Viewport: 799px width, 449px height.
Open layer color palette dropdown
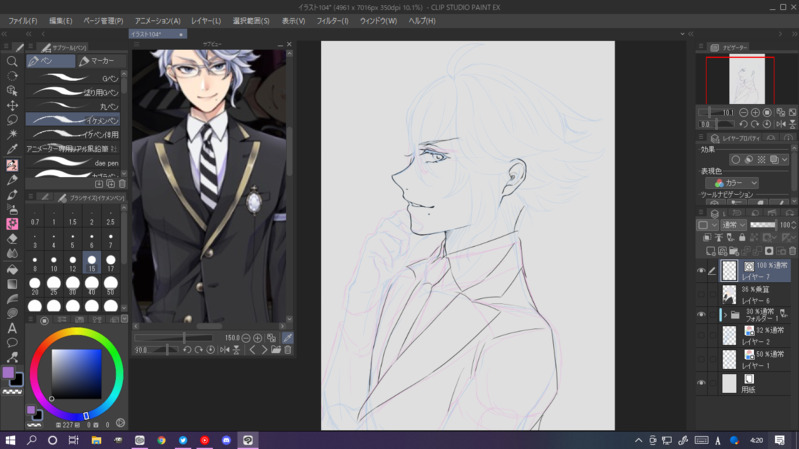click(707, 225)
